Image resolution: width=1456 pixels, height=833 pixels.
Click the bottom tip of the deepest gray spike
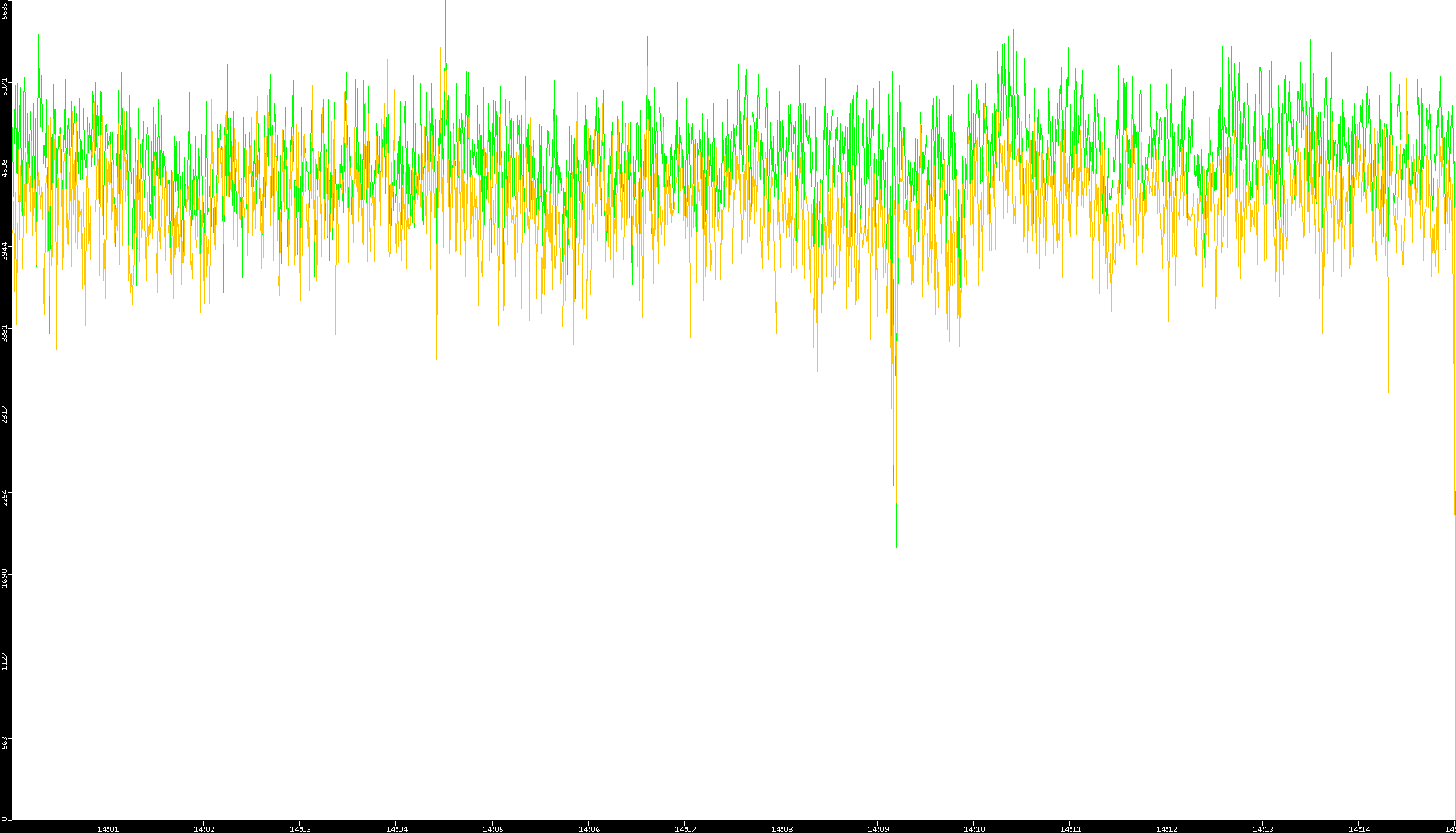[x=896, y=546]
